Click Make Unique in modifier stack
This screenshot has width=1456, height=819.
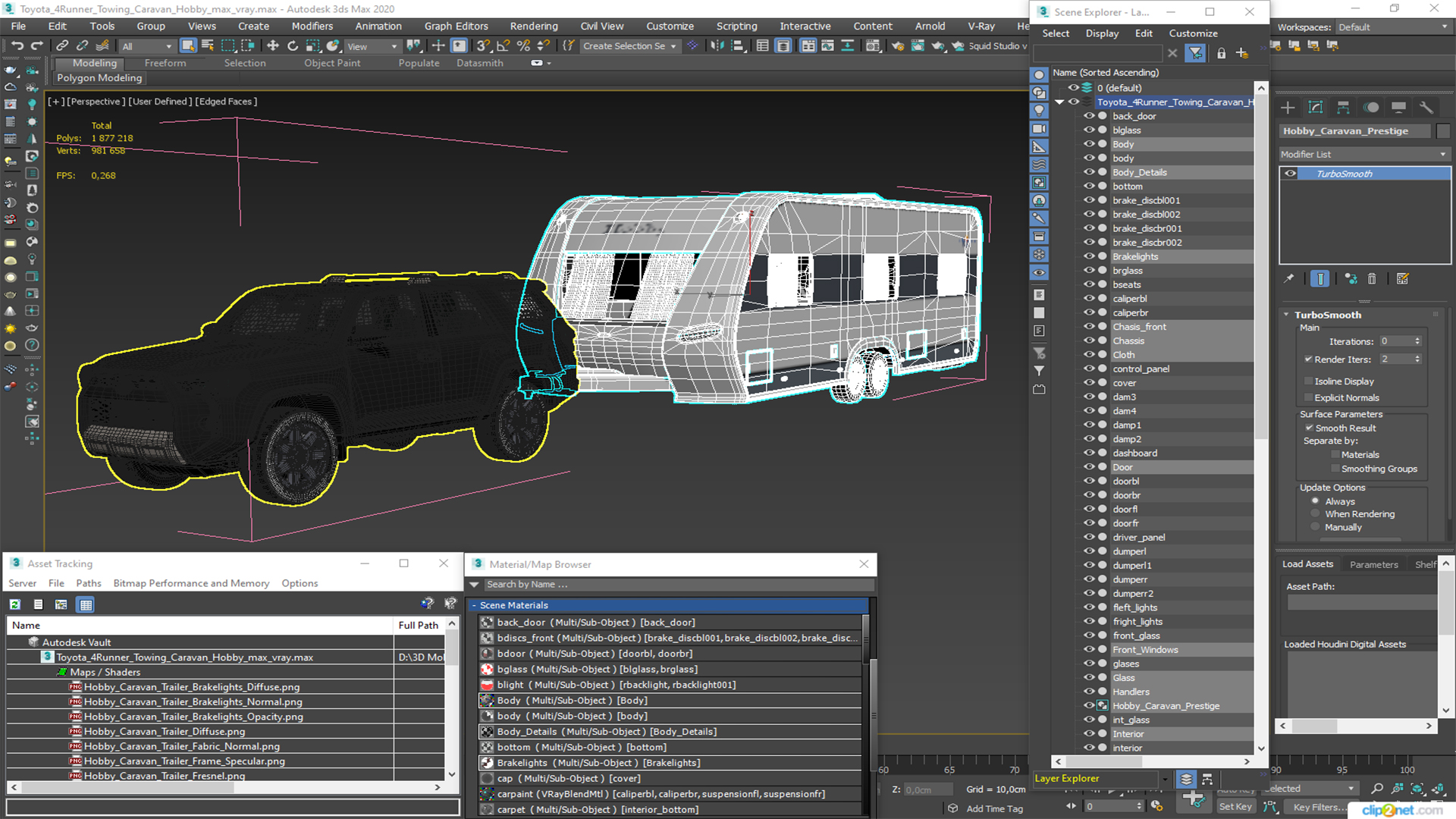[x=1351, y=279]
